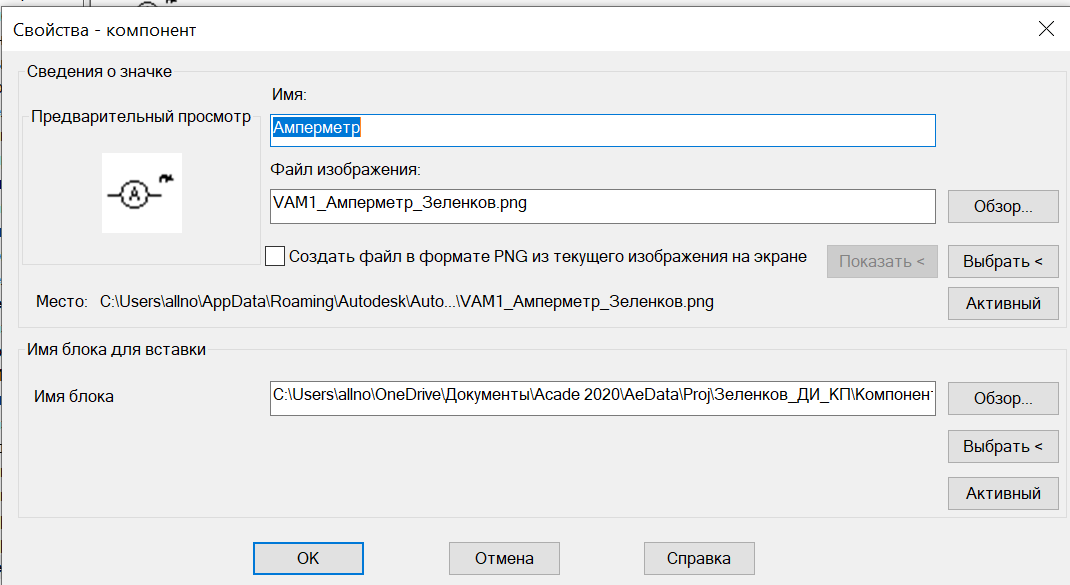The width and height of the screenshot is (1070, 585).
Task: Click the Создать файл в формате PNG label text
Action: pyautogui.click(x=547, y=257)
